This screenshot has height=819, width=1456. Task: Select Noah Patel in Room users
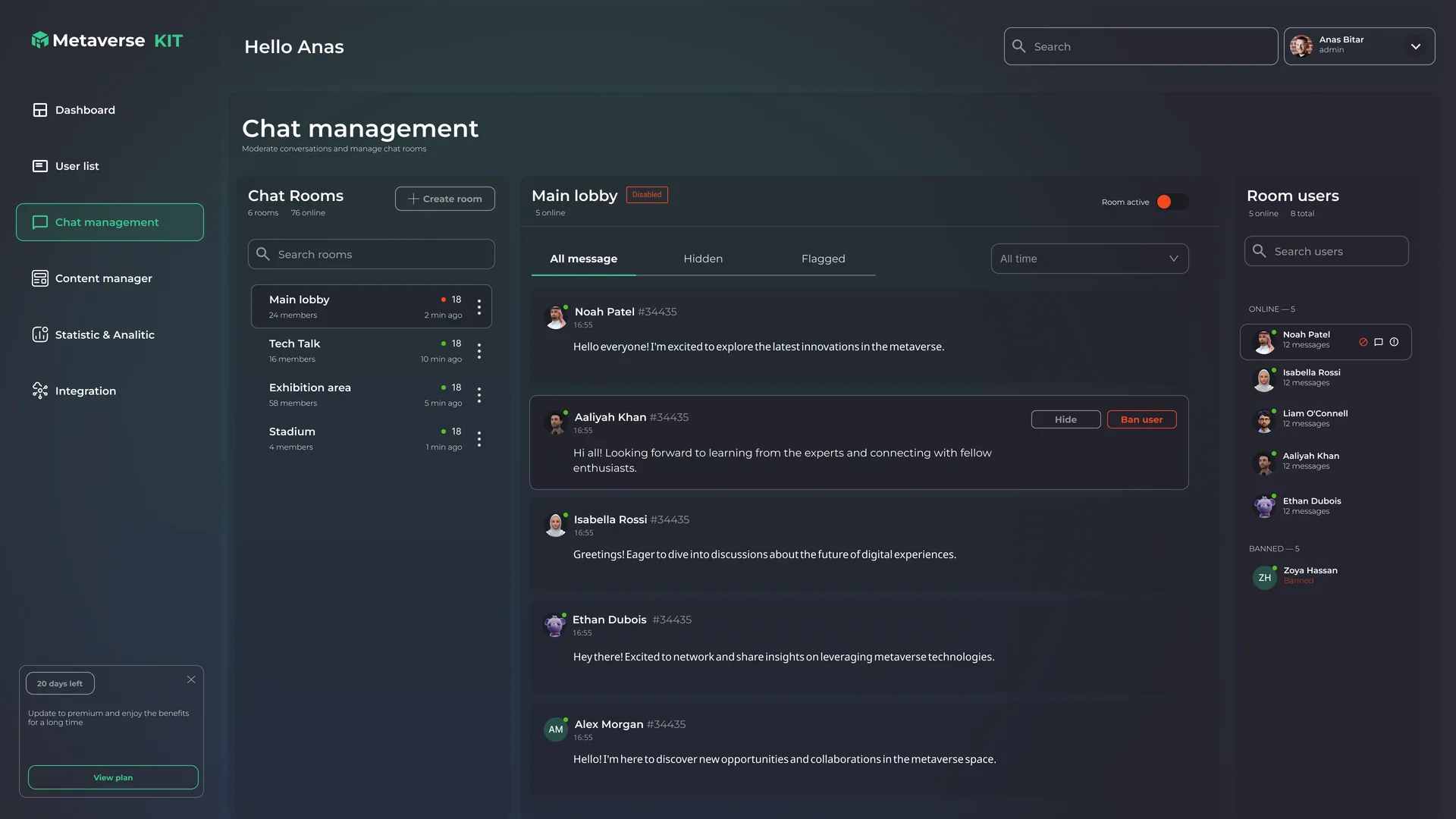(x=1326, y=342)
